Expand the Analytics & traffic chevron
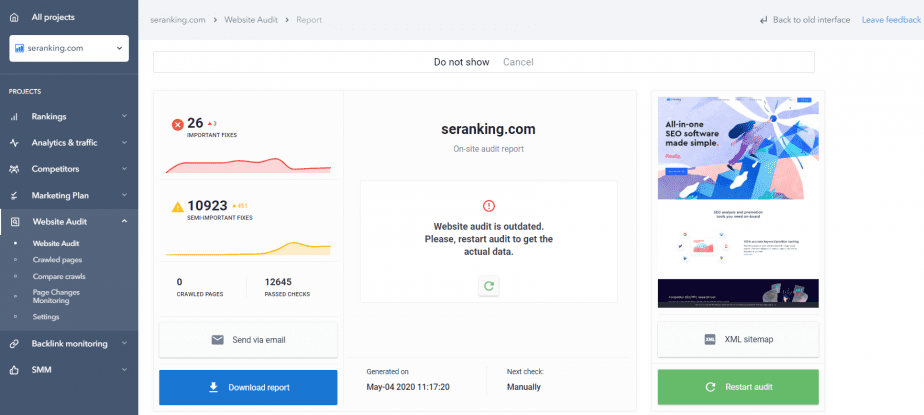The image size is (924, 415). pyautogui.click(x=124, y=143)
